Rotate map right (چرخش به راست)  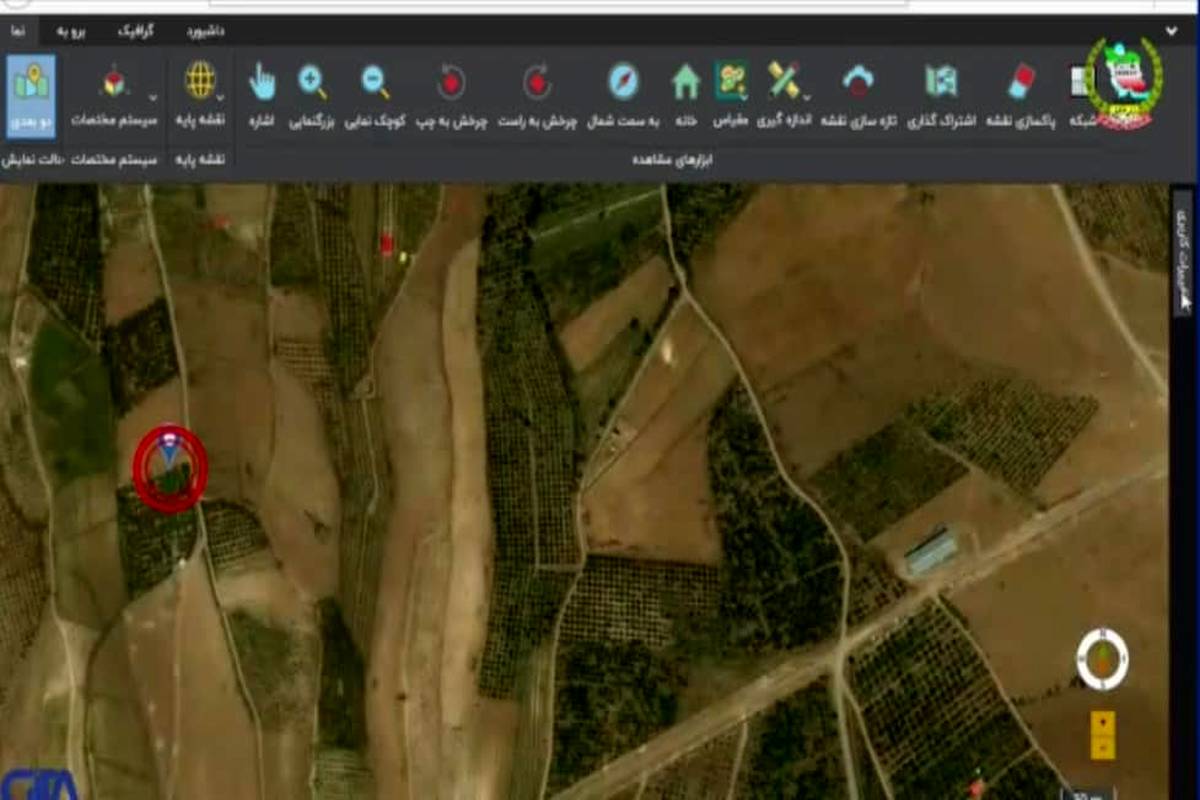click(538, 82)
